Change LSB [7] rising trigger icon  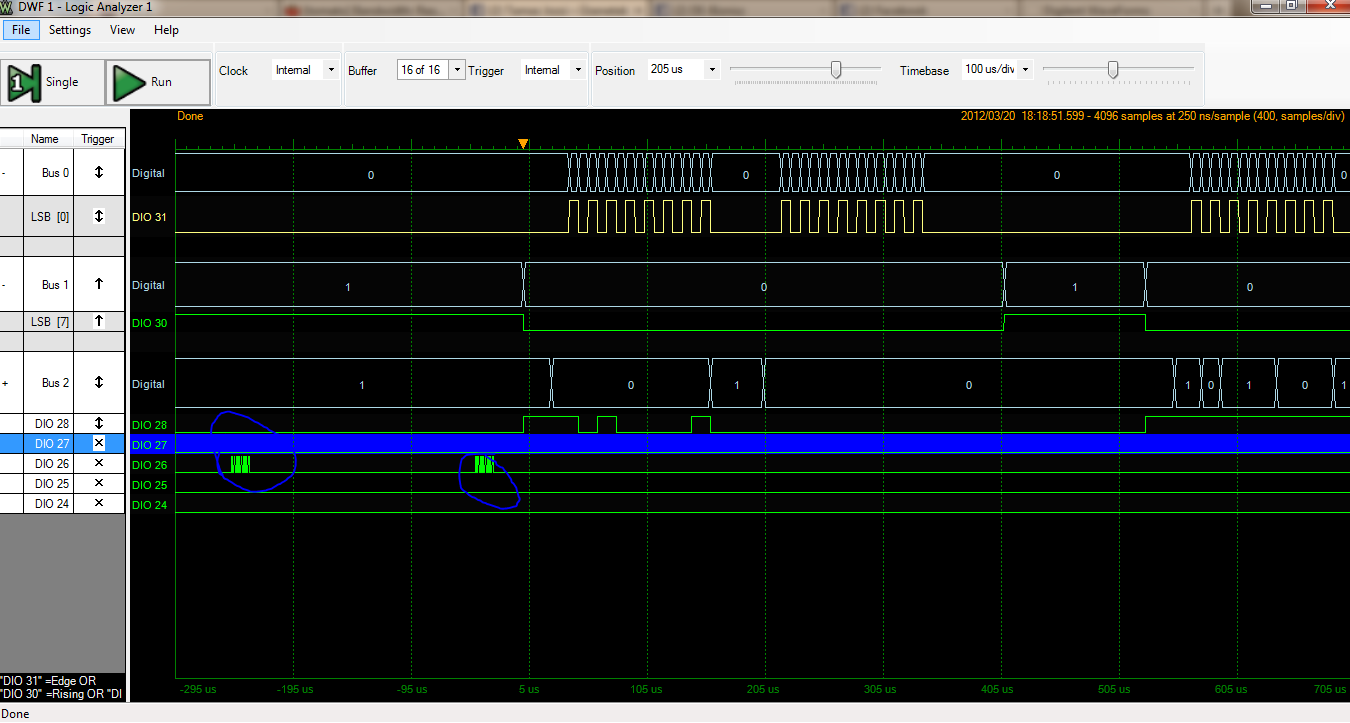click(x=99, y=322)
